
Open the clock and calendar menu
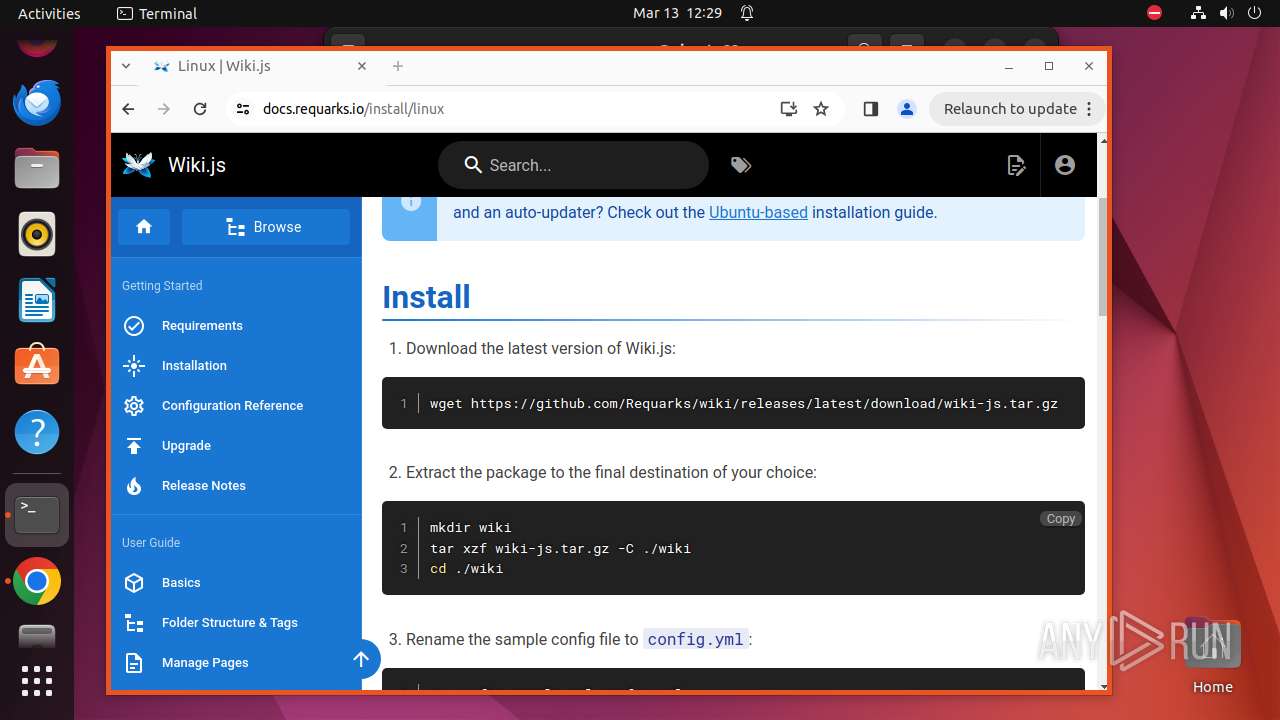coord(677,14)
